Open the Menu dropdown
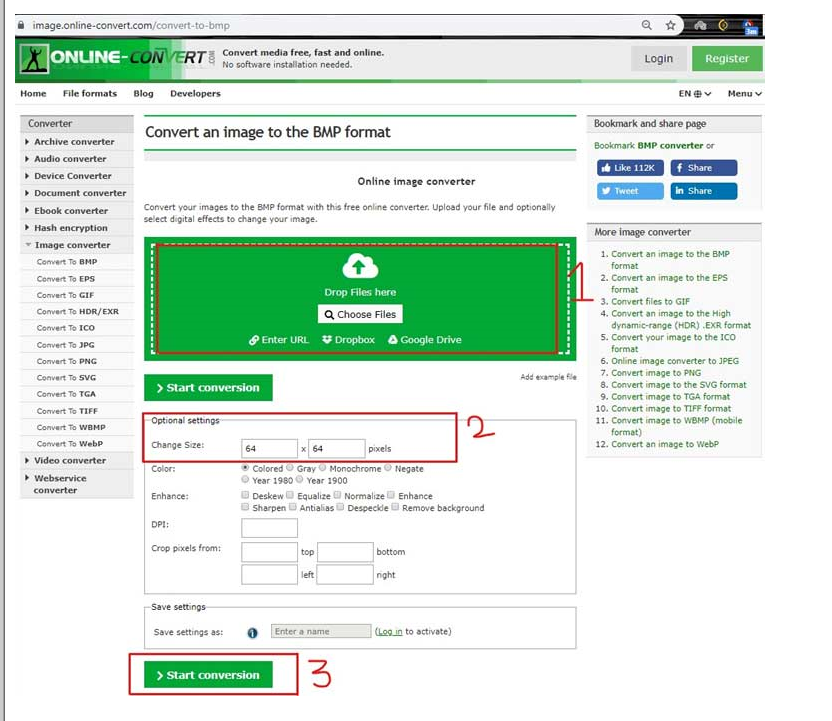Viewport: 832px width, 721px height. point(744,93)
